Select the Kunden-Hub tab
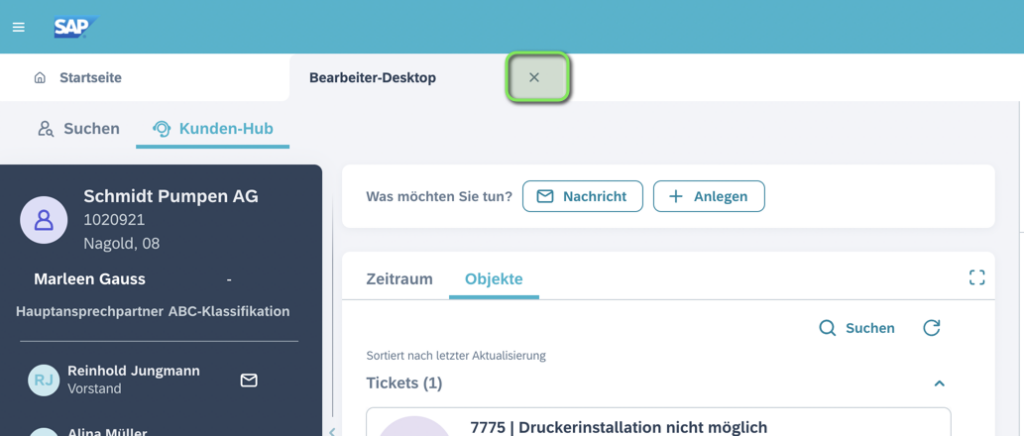This screenshot has width=1024, height=436. (x=213, y=129)
